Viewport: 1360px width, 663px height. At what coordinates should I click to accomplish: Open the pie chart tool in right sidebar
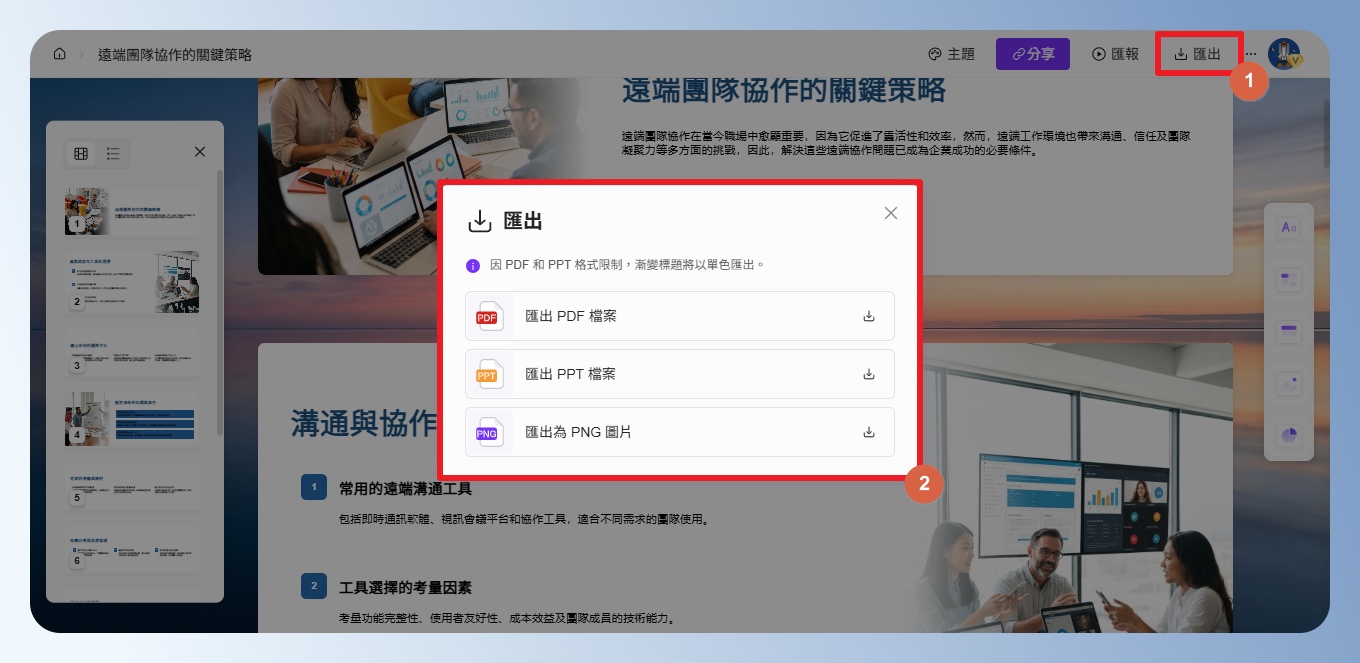coord(1288,435)
